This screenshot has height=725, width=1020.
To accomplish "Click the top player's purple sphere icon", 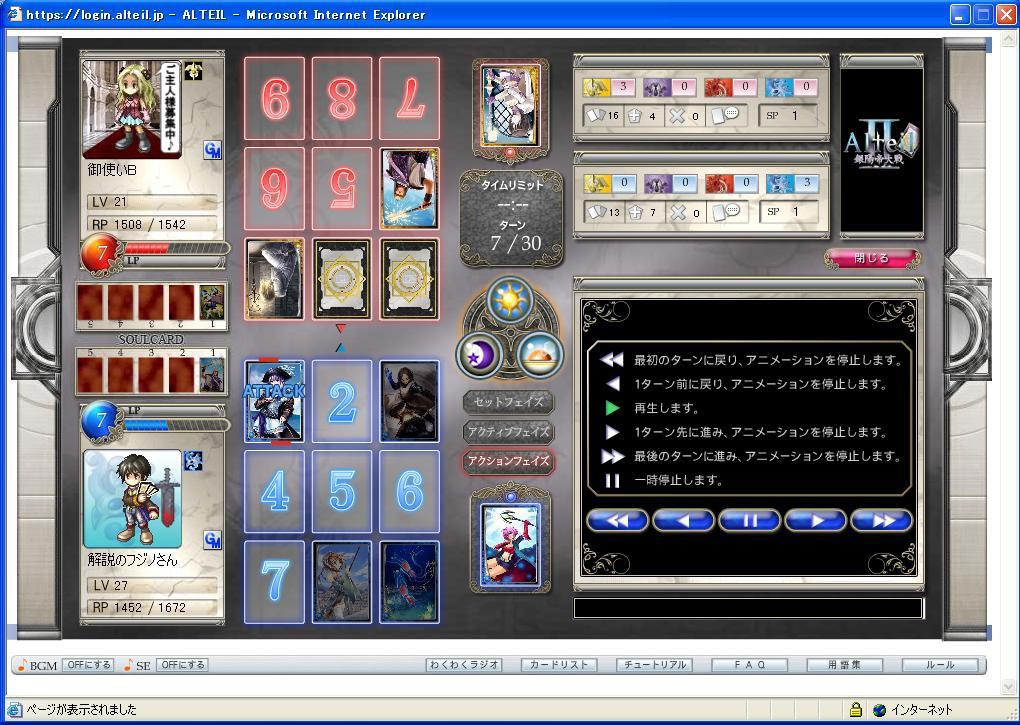I will pyautogui.click(x=657, y=86).
